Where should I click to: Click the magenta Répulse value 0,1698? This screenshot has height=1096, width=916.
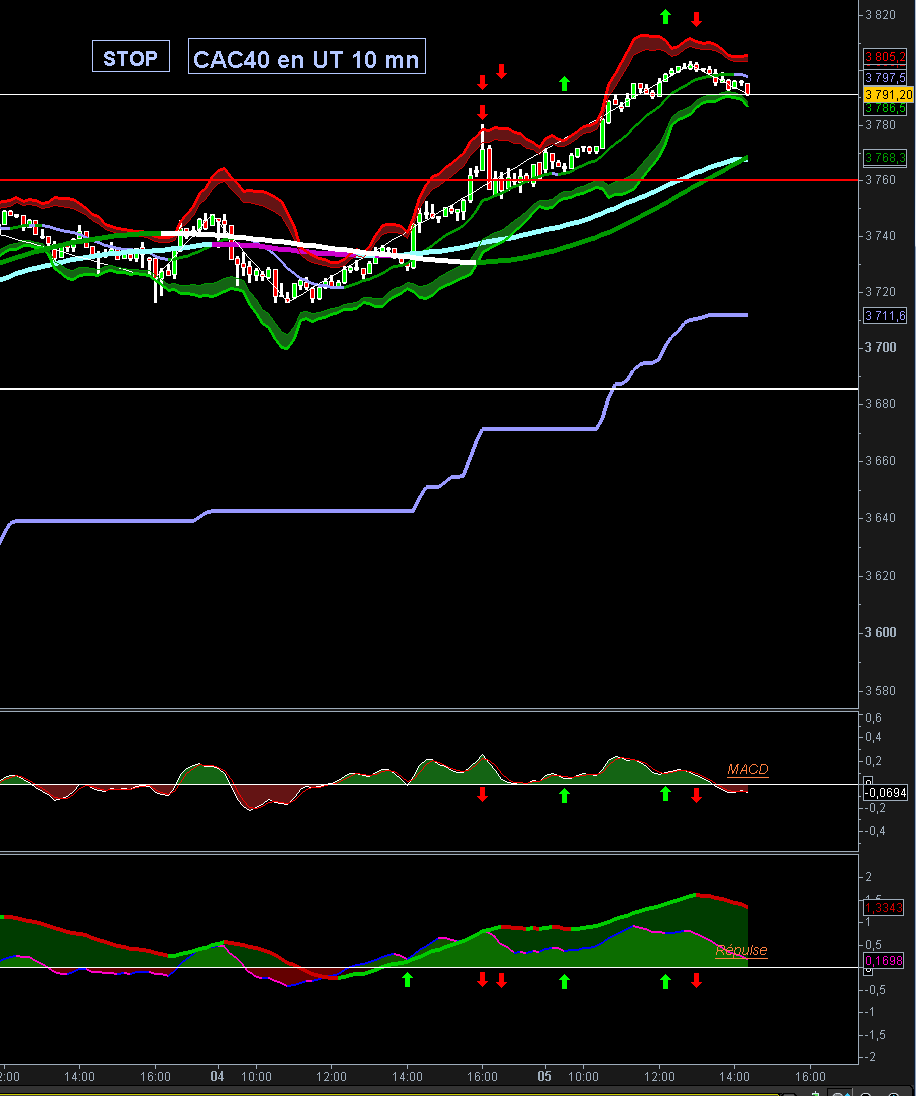pos(884,960)
